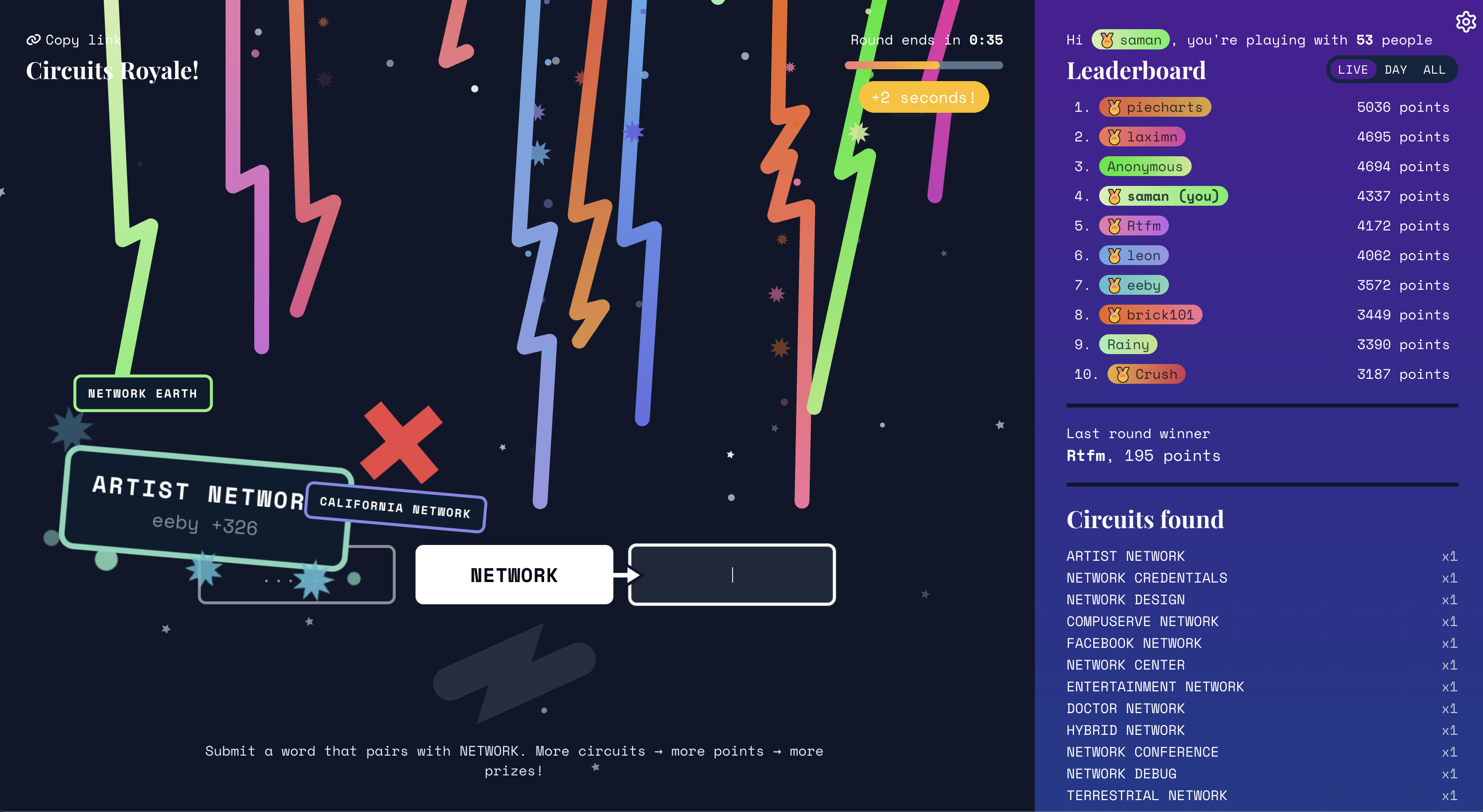This screenshot has height=812, width=1483.
Task: Click the round timer progress bar
Action: pyautogui.click(x=923, y=65)
